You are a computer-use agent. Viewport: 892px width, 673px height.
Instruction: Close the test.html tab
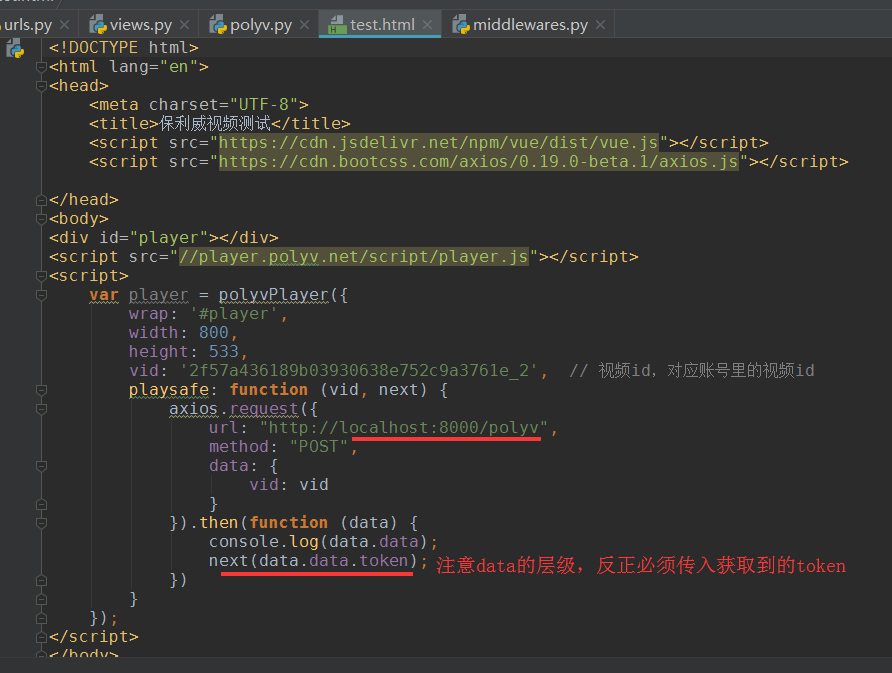click(427, 25)
